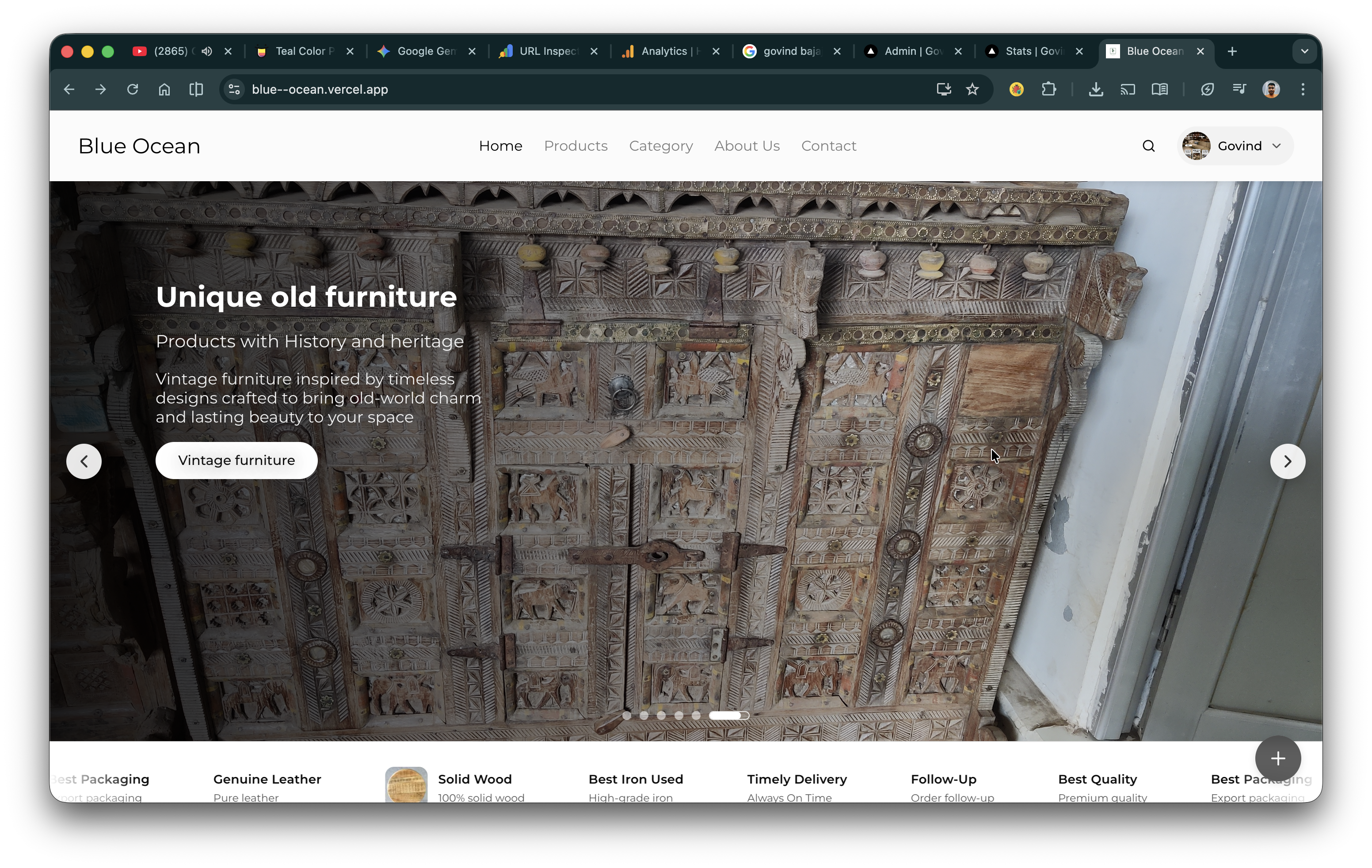This screenshot has height=868, width=1372.
Task: Click the Vintage furniture button
Action: click(236, 460)
